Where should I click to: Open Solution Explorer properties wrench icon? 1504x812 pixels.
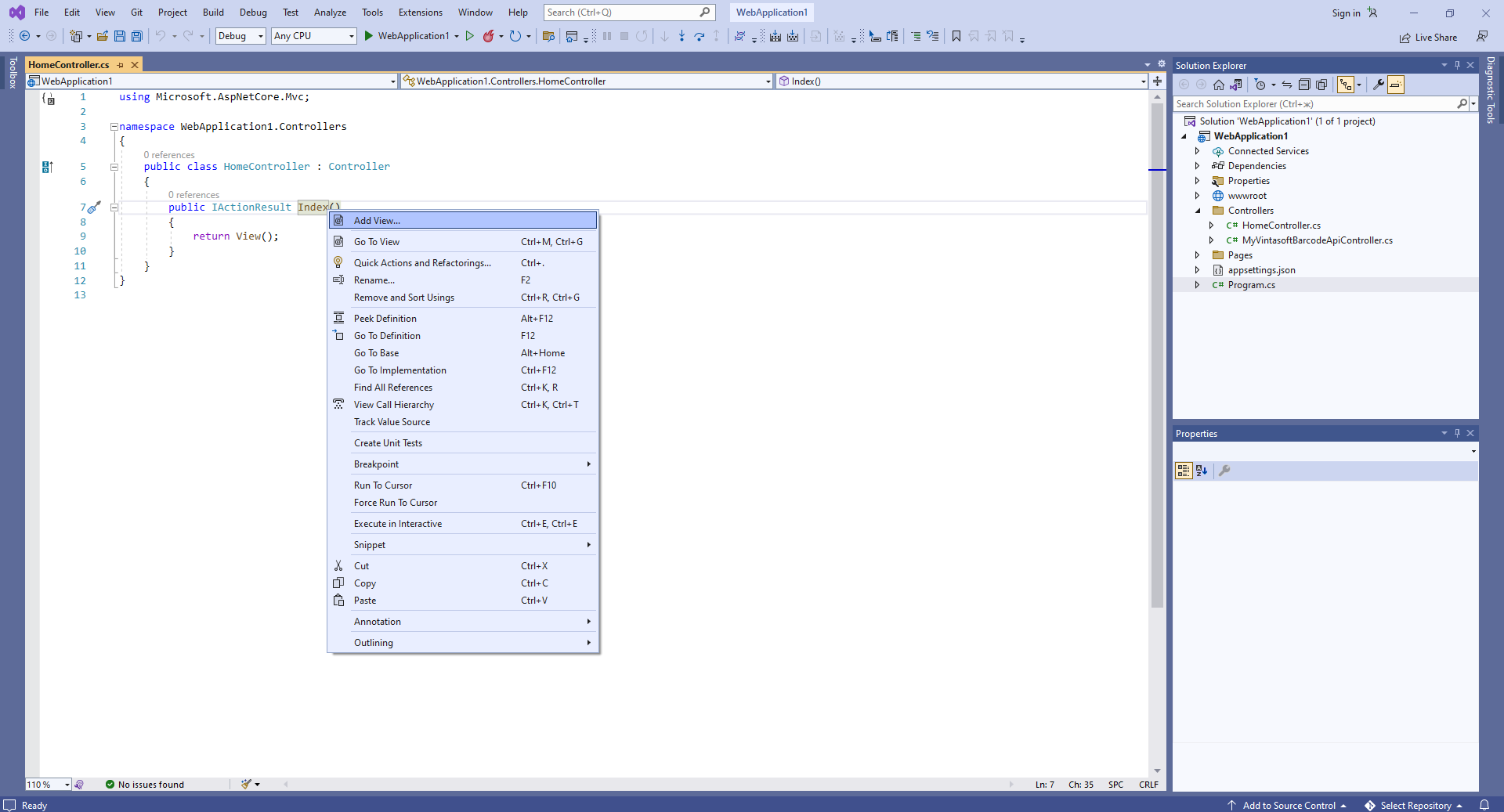[x=1378, y=85]
